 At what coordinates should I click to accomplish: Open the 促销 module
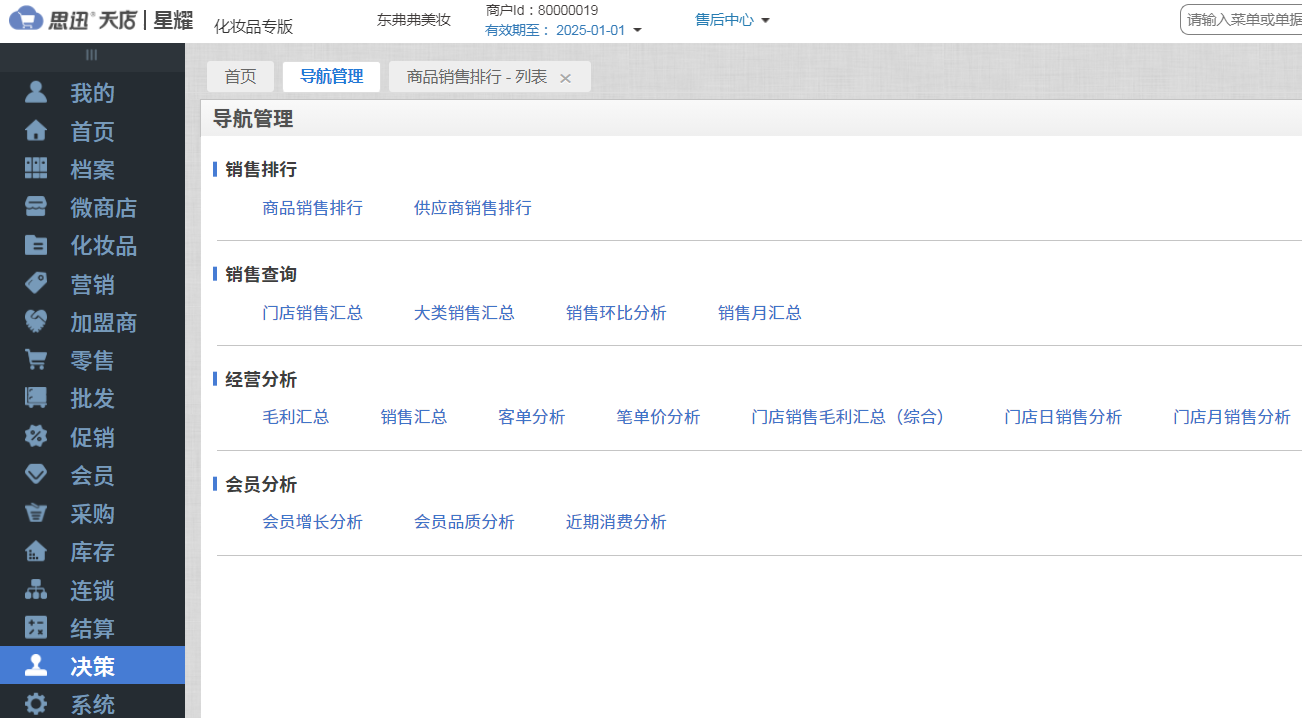coord(92,436)
